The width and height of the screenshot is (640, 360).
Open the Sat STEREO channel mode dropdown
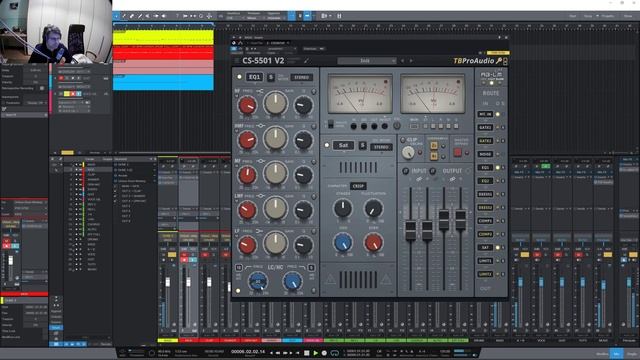(381, 147)
